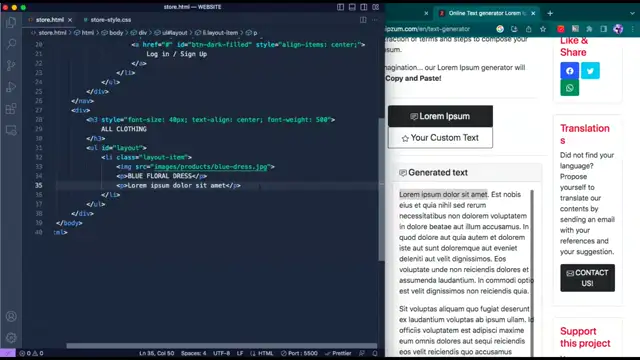Toggle secondary side bar layout icon
640x360 pixels.
click(x=364, y=7)
